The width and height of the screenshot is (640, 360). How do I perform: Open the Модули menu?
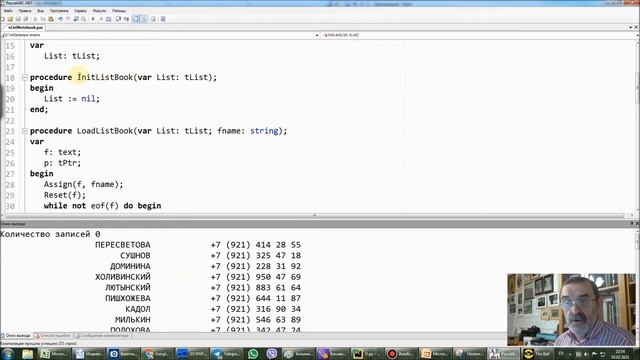(99, 11)
